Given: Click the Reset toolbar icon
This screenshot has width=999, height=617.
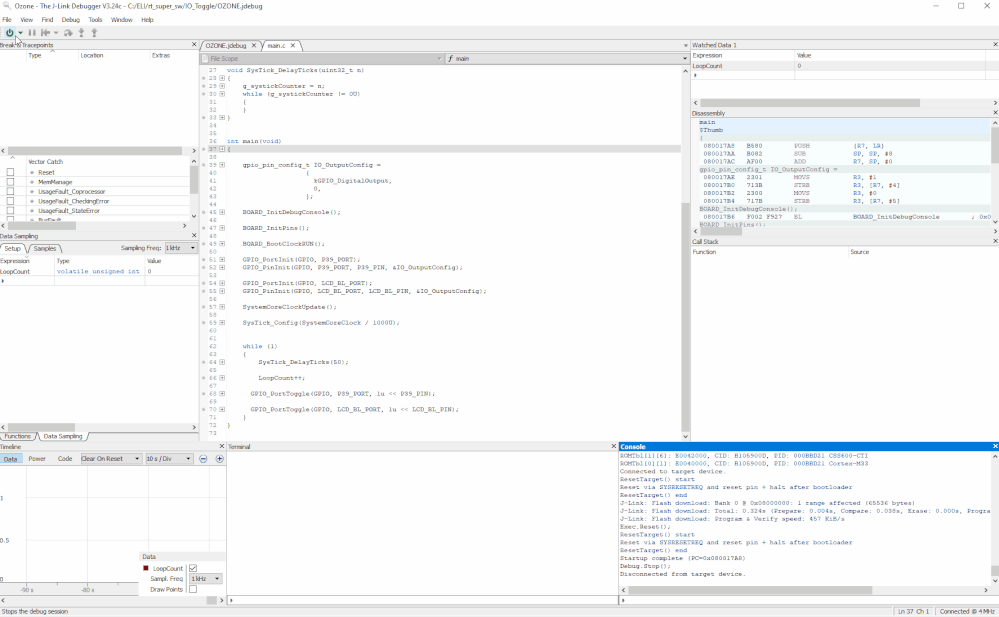Looking at the screenshot, I should pyautogui.click(x=45, y=33).
